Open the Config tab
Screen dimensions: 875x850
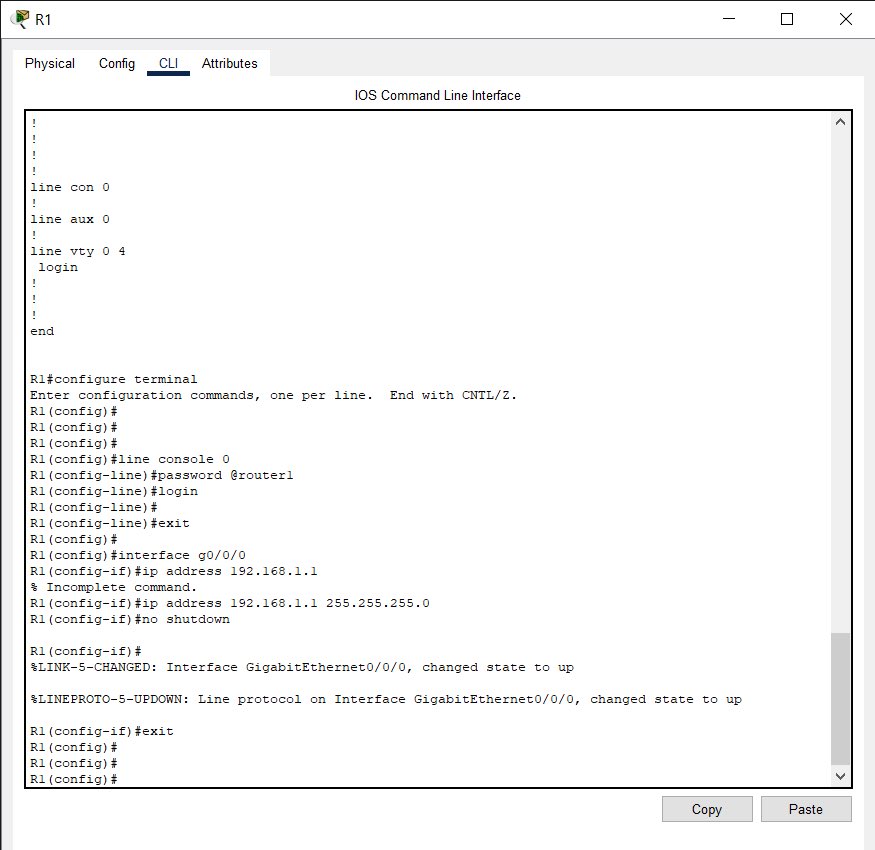coord(116,63)
